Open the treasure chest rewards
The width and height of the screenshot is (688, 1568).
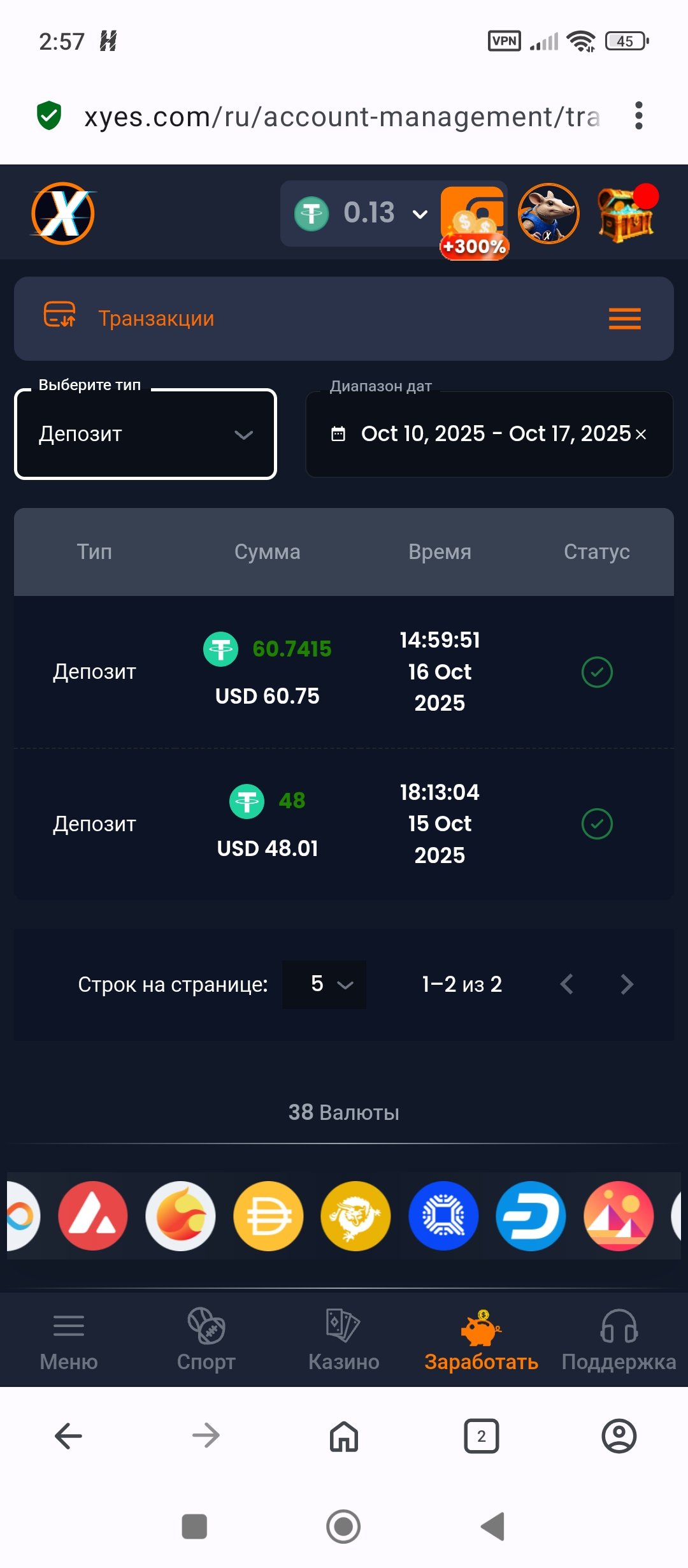[x=626, y=215]
